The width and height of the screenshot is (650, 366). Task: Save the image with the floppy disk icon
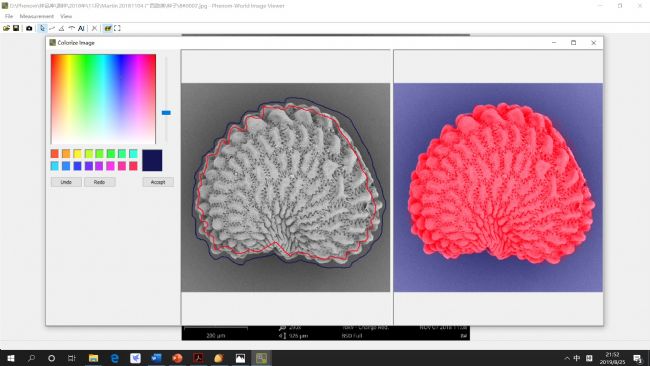(x=16, y=28)
